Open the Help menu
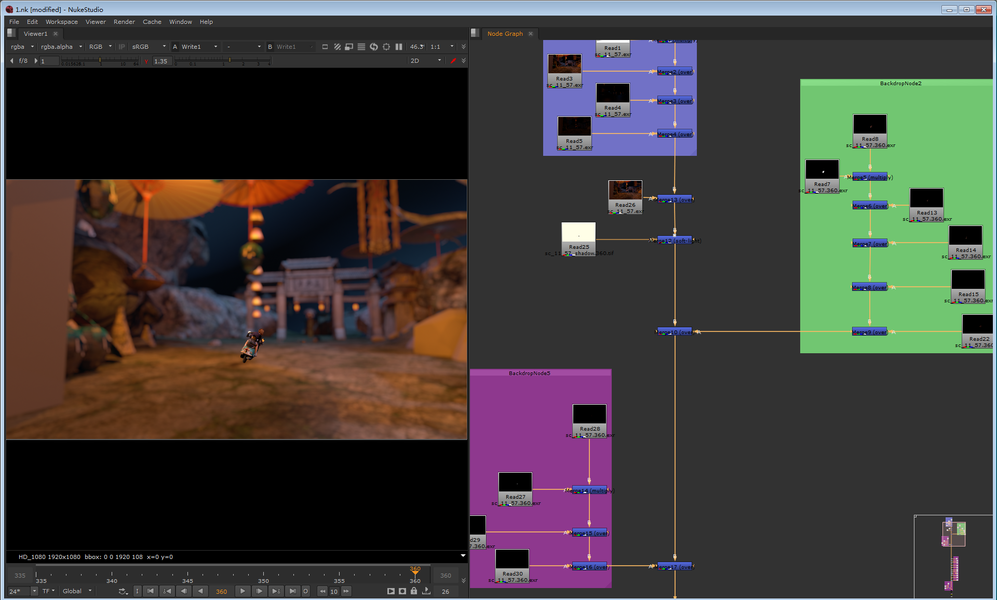Viewport: 997px width, 600px height. [x=206, y=22]
